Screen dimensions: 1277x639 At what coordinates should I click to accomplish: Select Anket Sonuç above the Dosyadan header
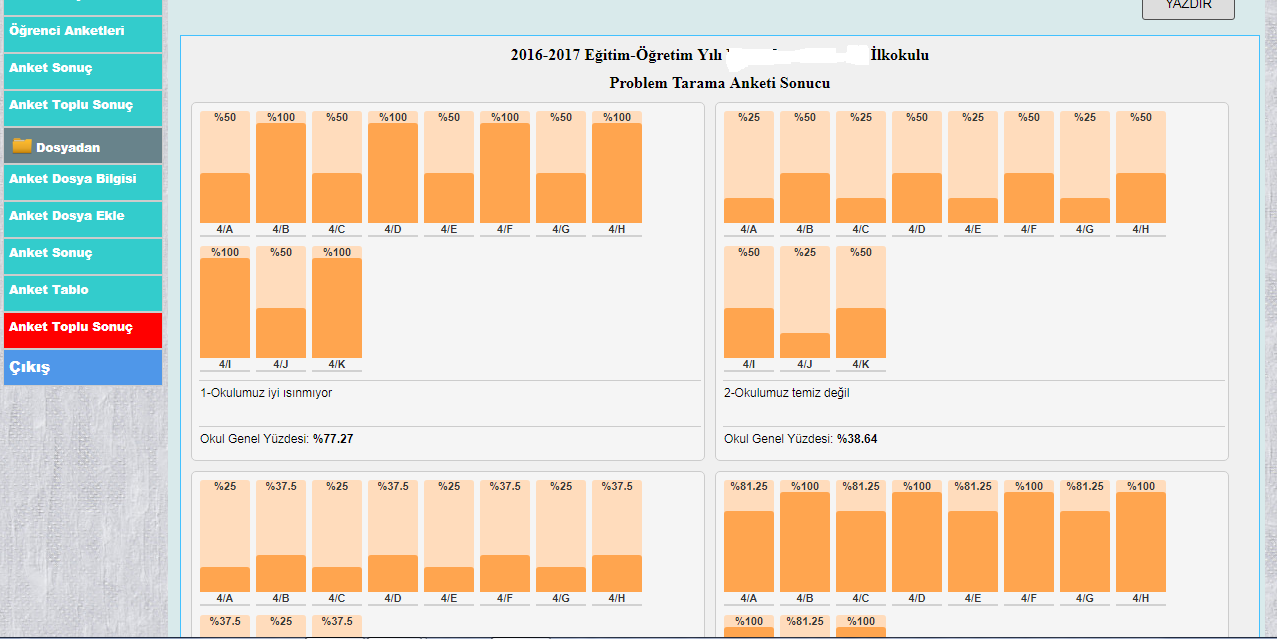click(x=51, y=68)
